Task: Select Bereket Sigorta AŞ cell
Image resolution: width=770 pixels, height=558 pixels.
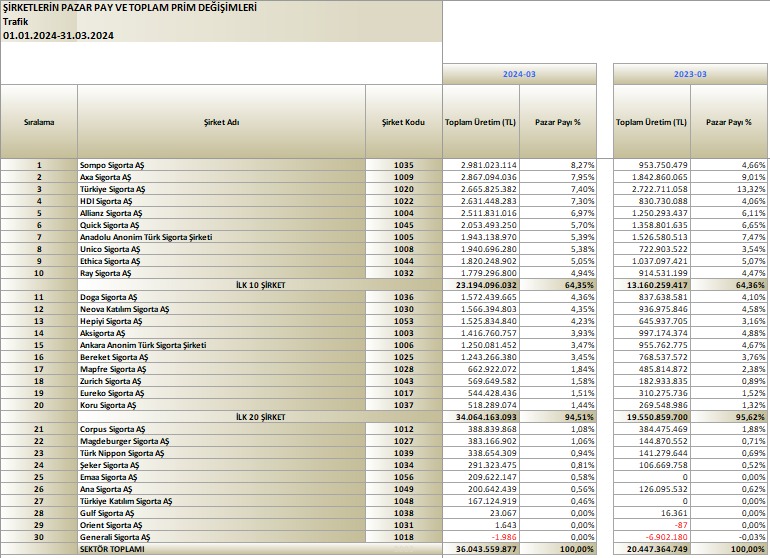Action: 221,357
